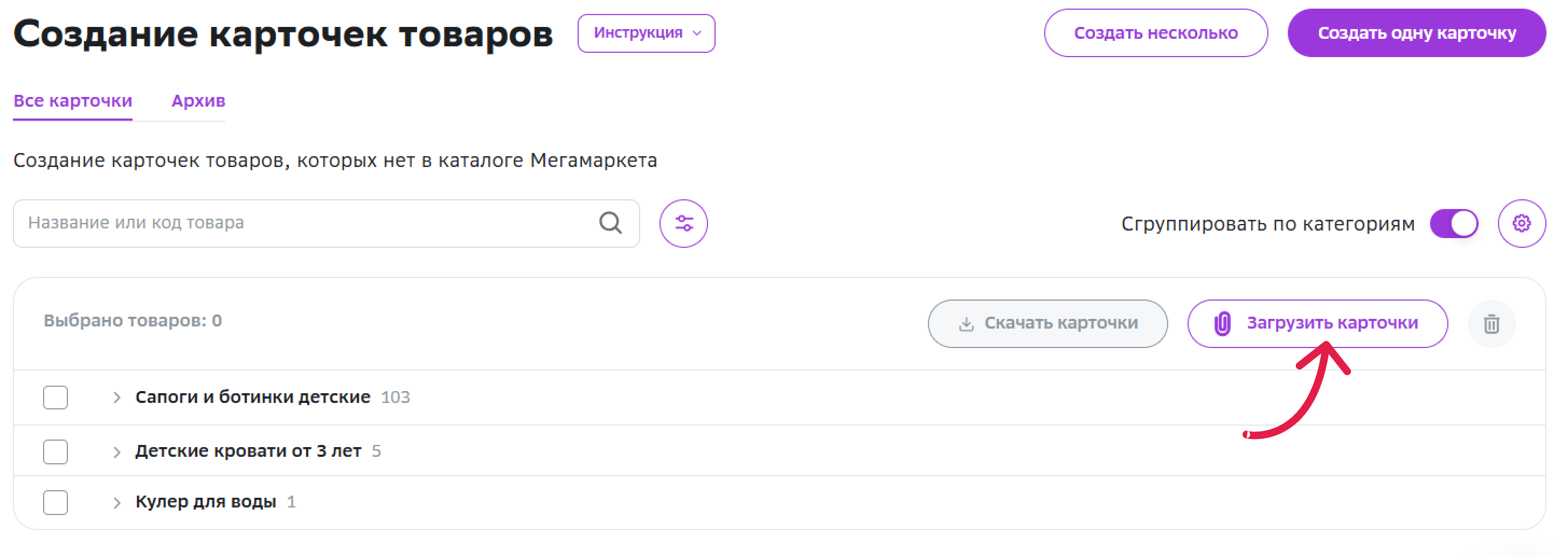1568x557 pixels.
Task: Toggle Сгруппировать по категориям switch
Action: coord(1454,224)
